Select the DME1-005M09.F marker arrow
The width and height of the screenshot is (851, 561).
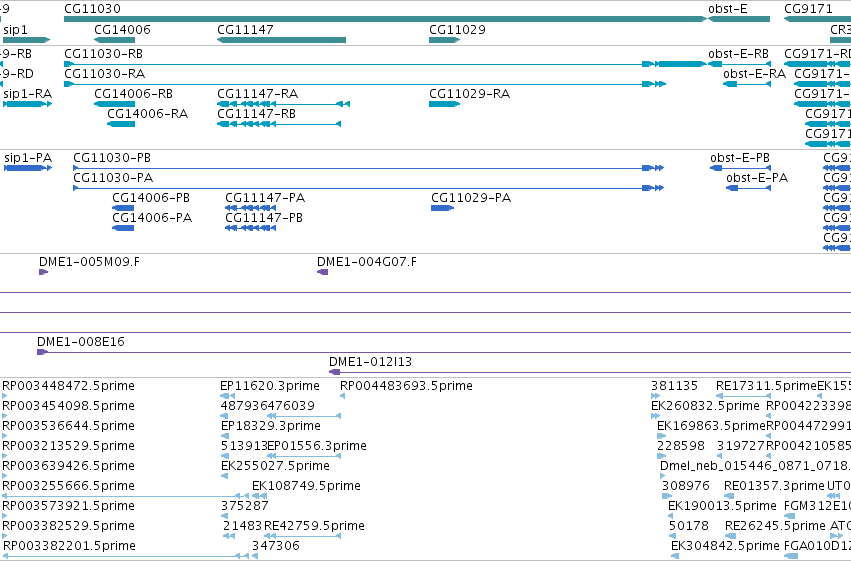point(43,272)
